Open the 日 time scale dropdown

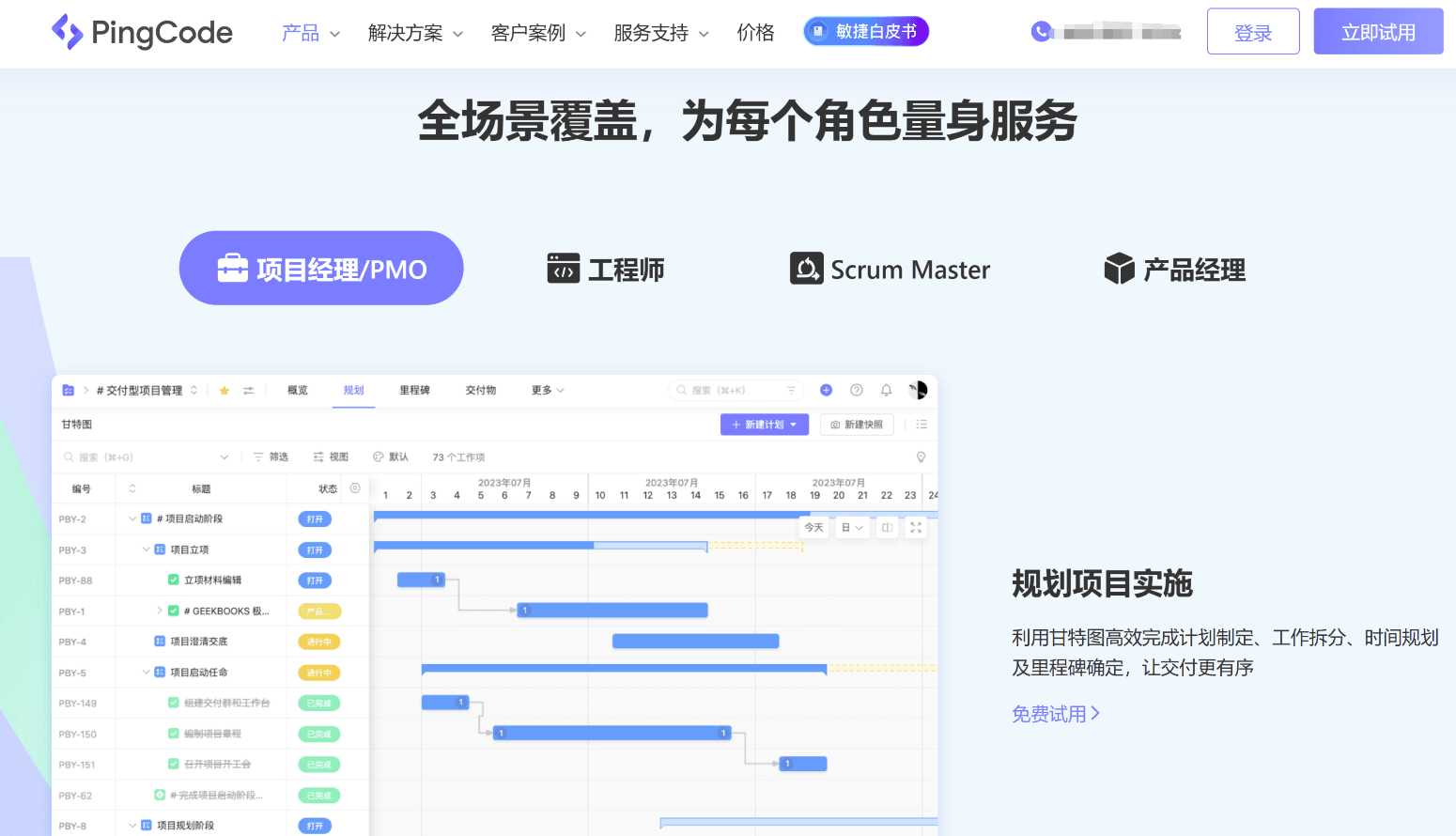pyautogui.click(x=853, y=528)
